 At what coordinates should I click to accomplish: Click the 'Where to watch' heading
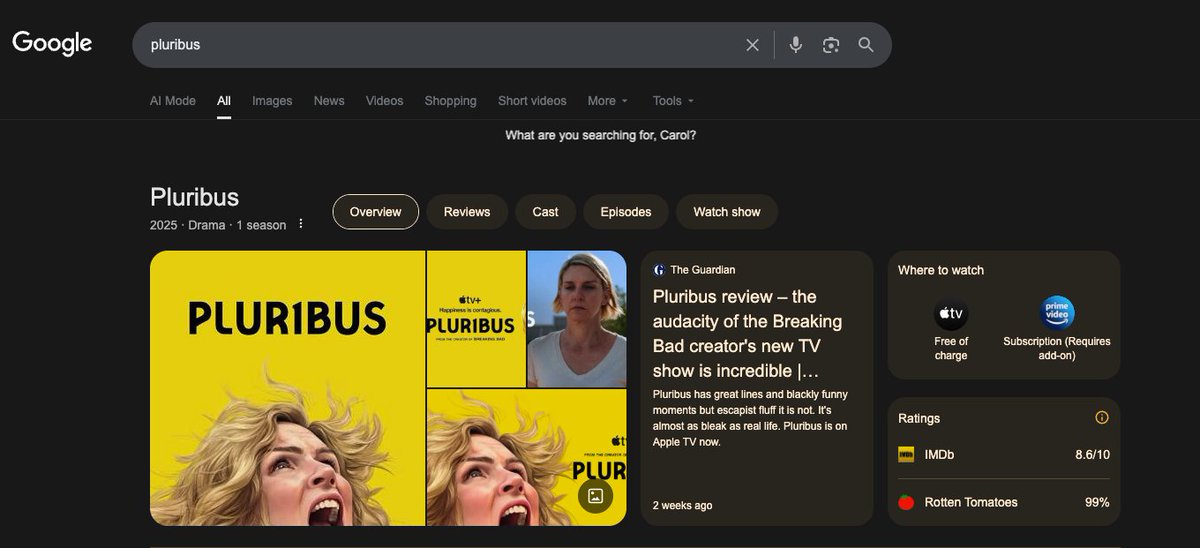pos(941,270)
